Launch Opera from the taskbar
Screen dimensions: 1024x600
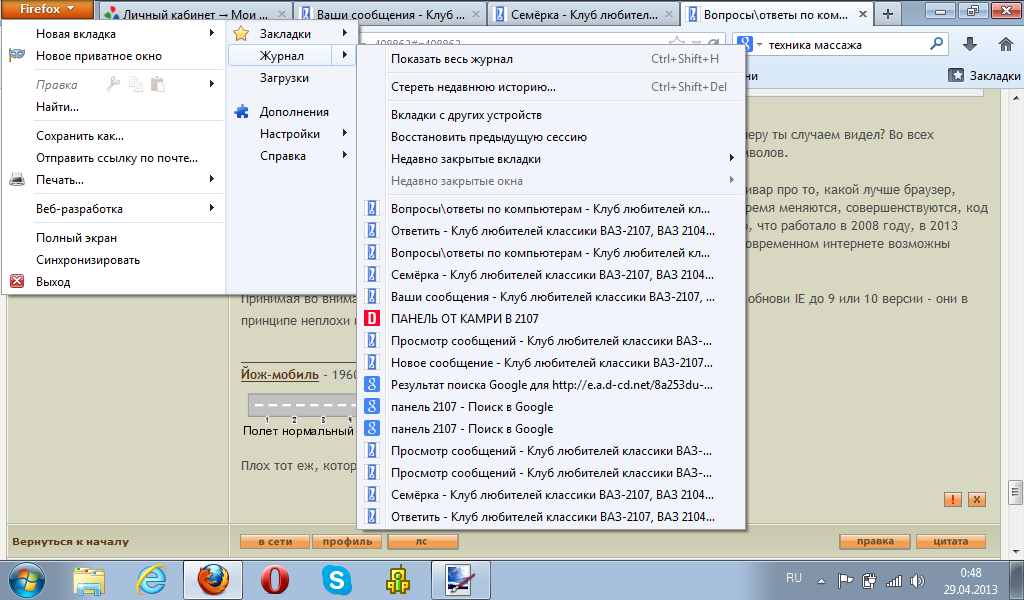275,580
